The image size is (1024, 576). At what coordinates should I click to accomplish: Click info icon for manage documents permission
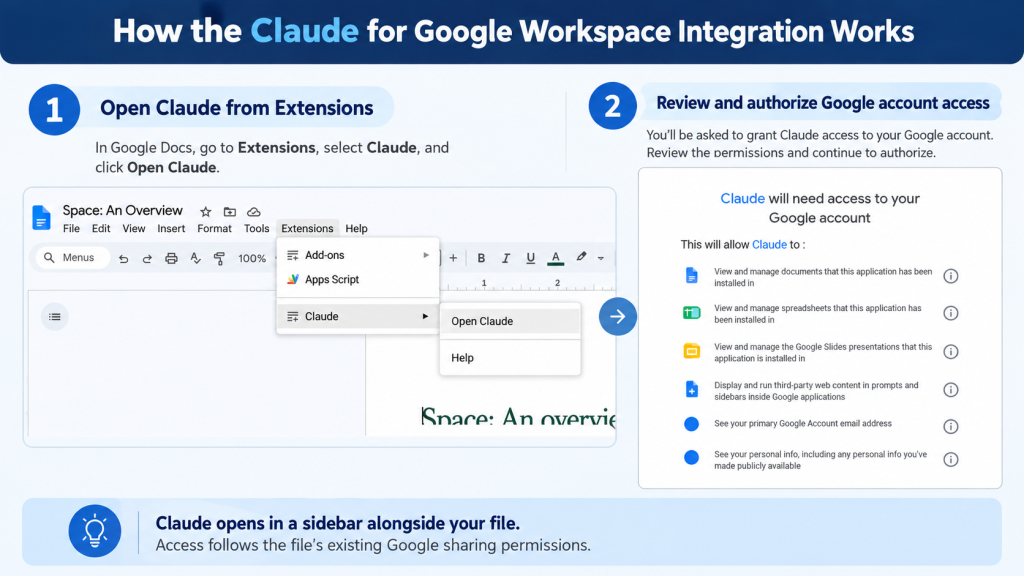(951, 276)
